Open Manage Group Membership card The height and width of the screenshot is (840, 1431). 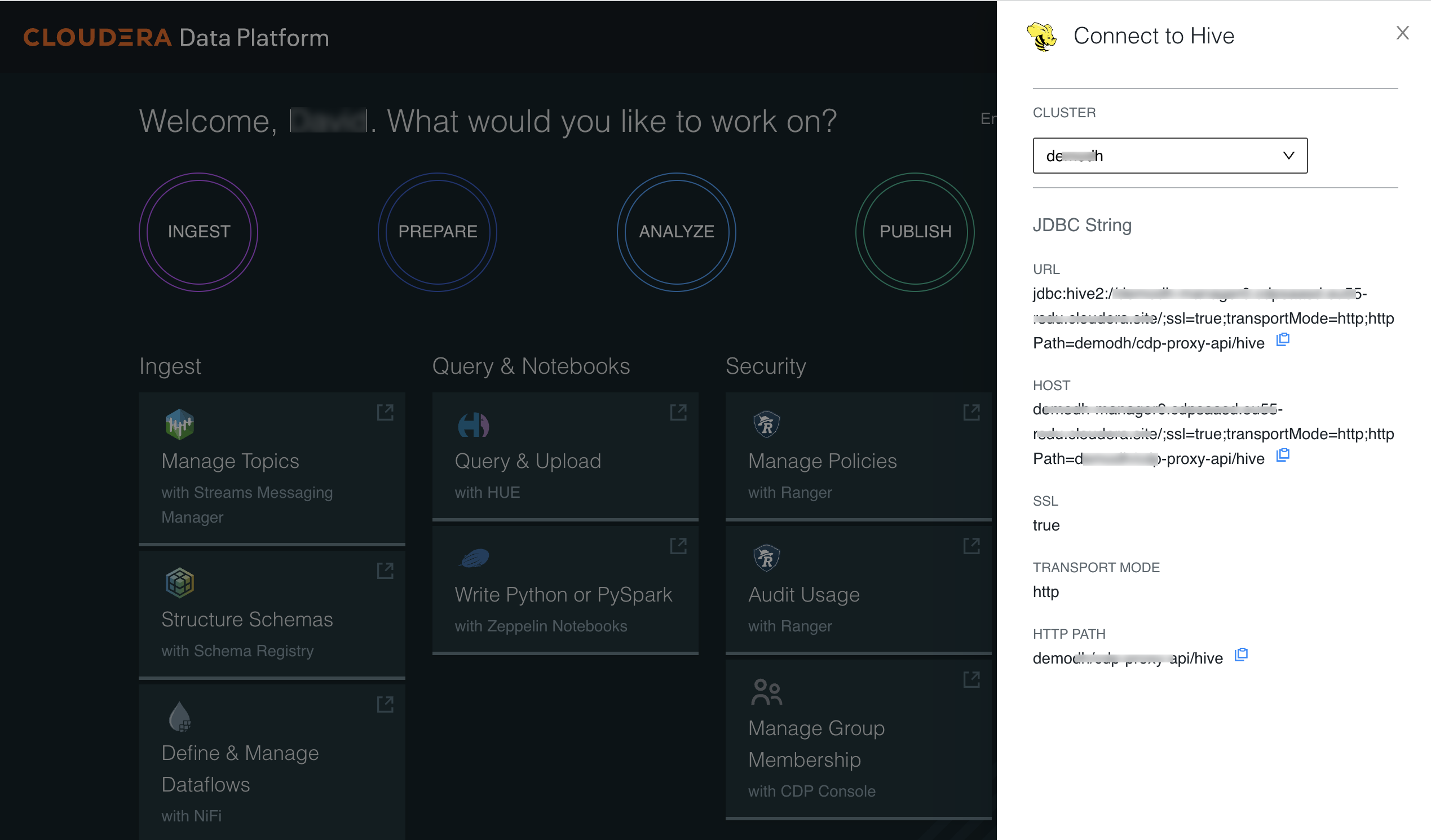point(858,740)
